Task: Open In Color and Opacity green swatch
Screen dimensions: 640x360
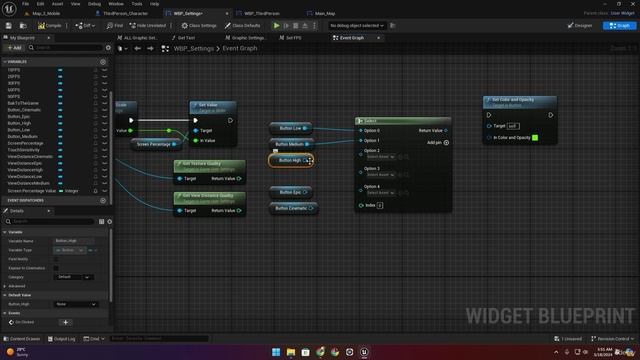Action: [535, 138]
